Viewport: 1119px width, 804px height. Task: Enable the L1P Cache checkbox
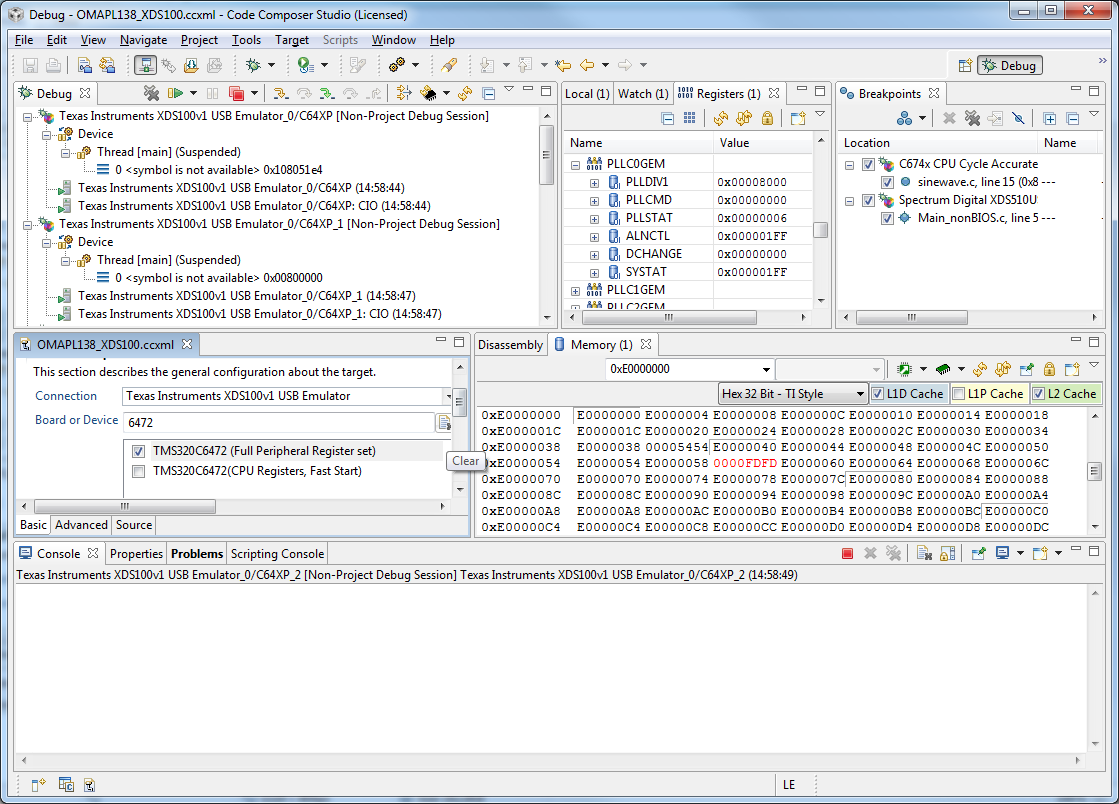[x=959, y=394]
